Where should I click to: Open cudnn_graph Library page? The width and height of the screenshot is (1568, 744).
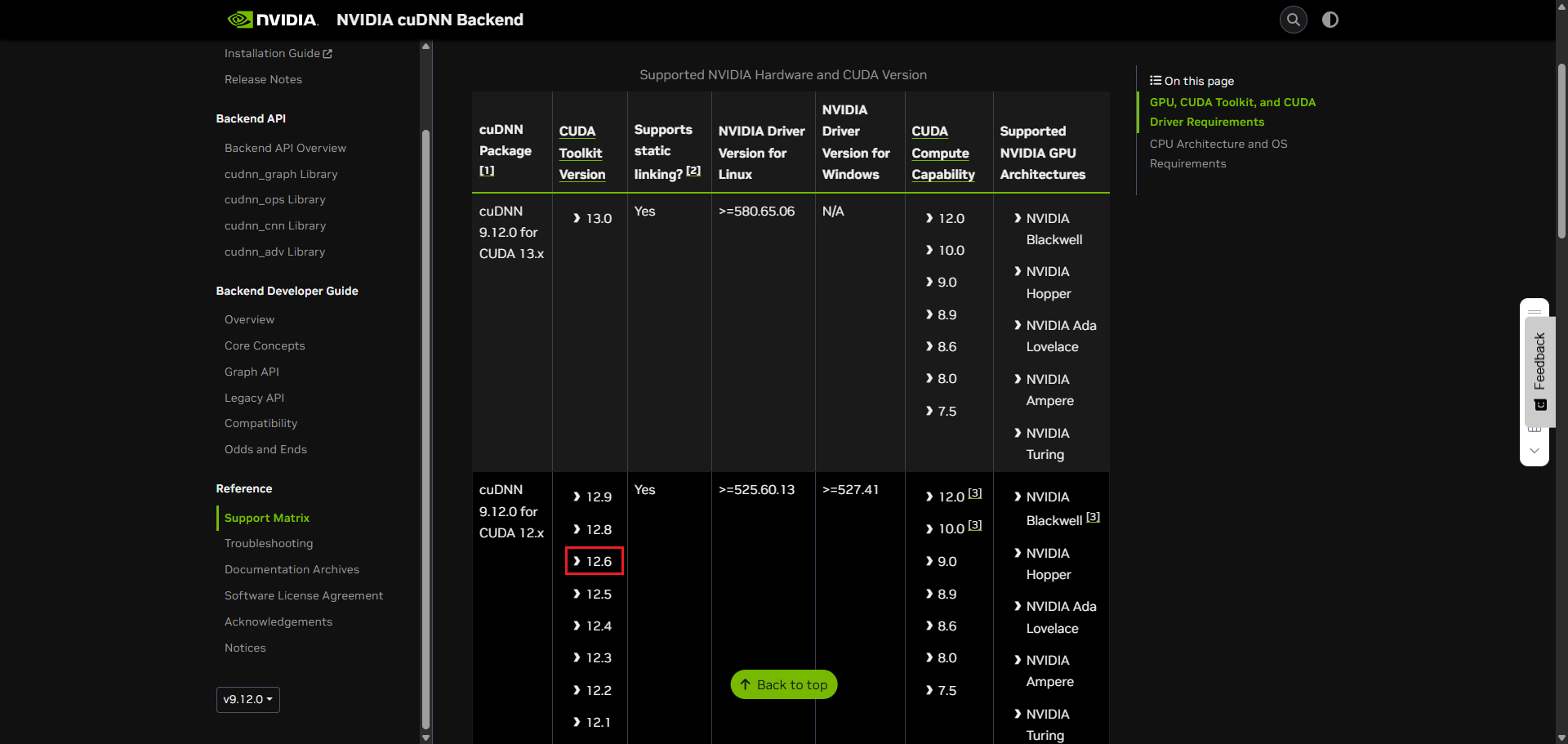click(x=281, y=174)
